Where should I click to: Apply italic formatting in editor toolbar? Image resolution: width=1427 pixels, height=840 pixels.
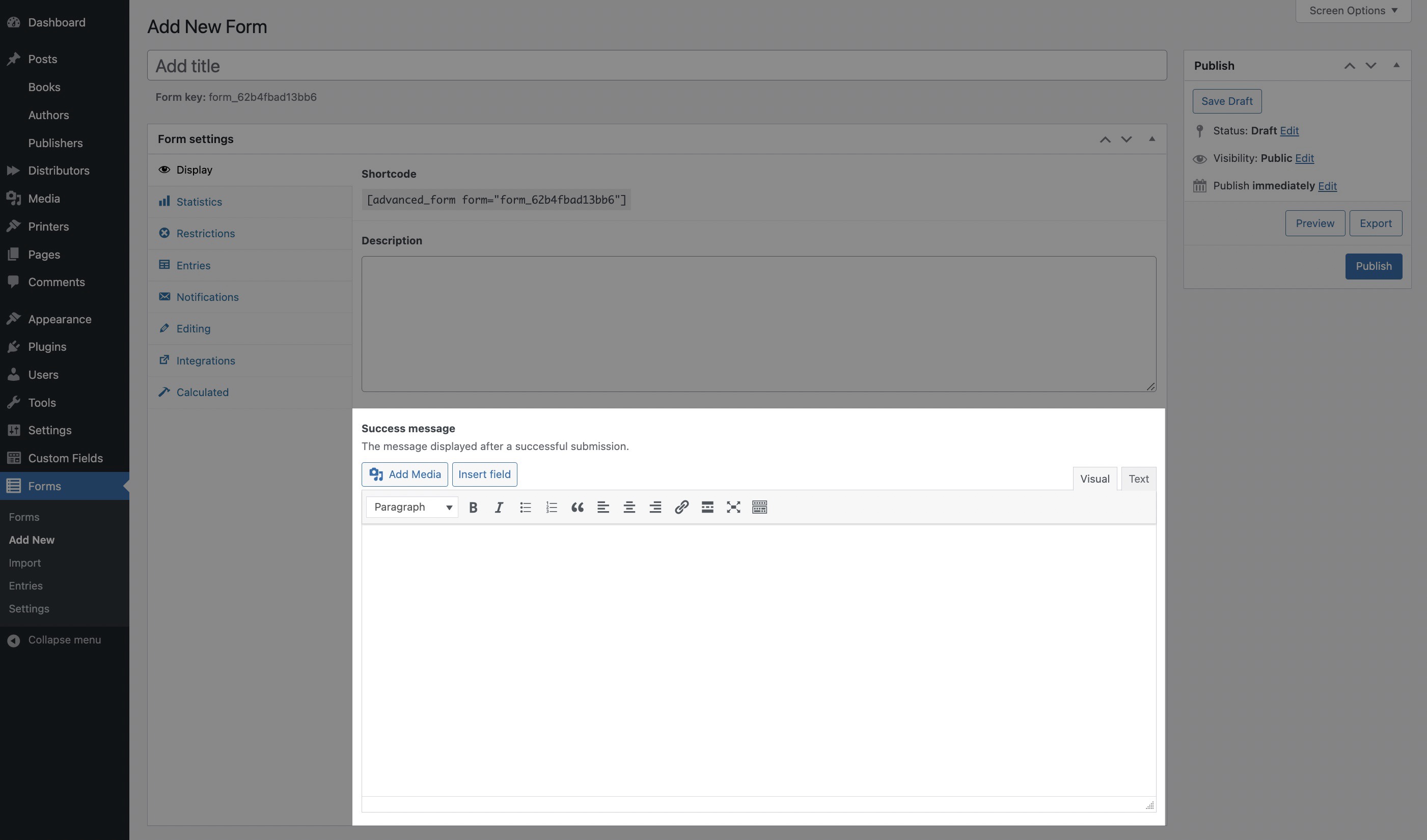point(498,507)
